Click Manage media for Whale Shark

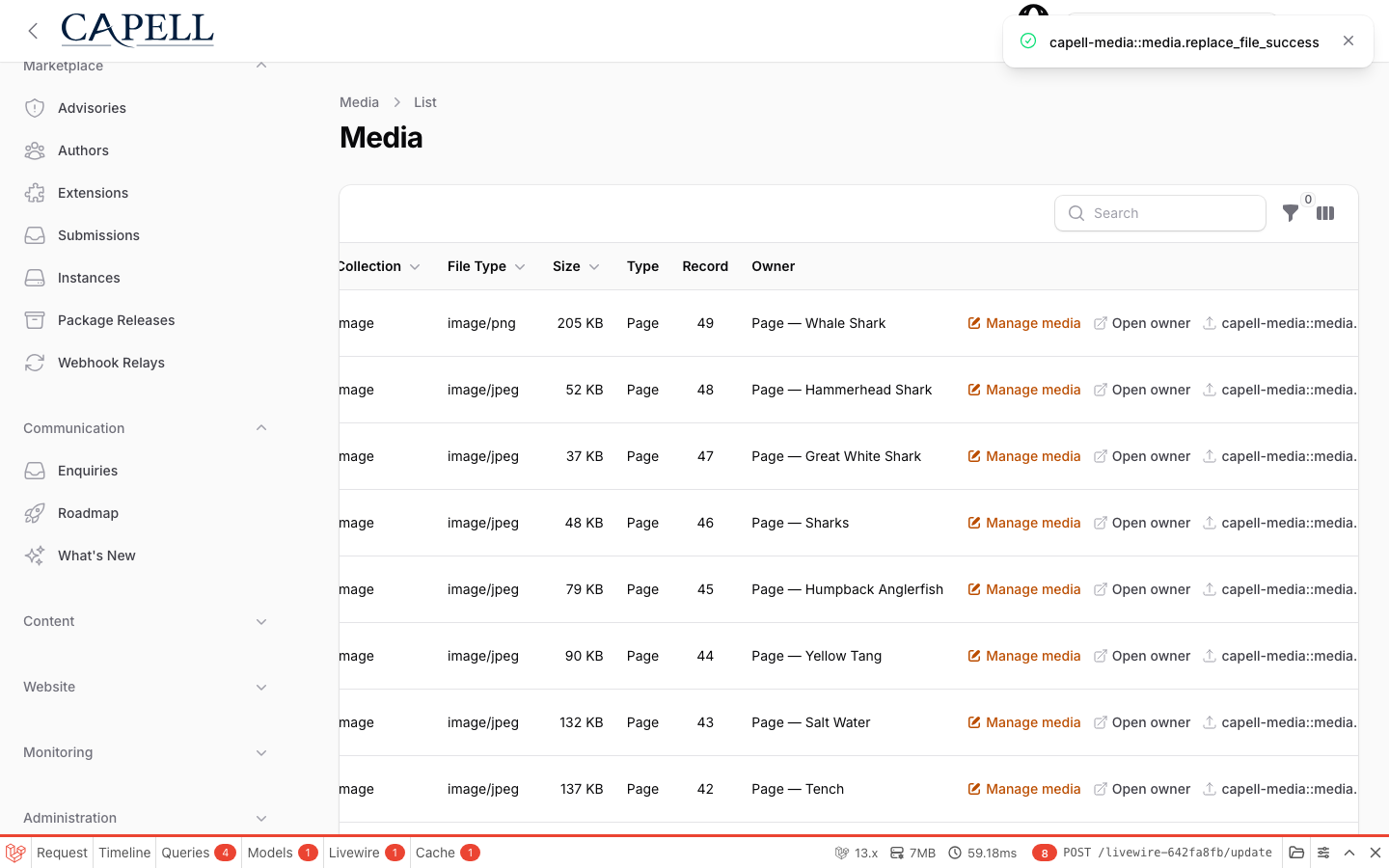click(1024, 323)
